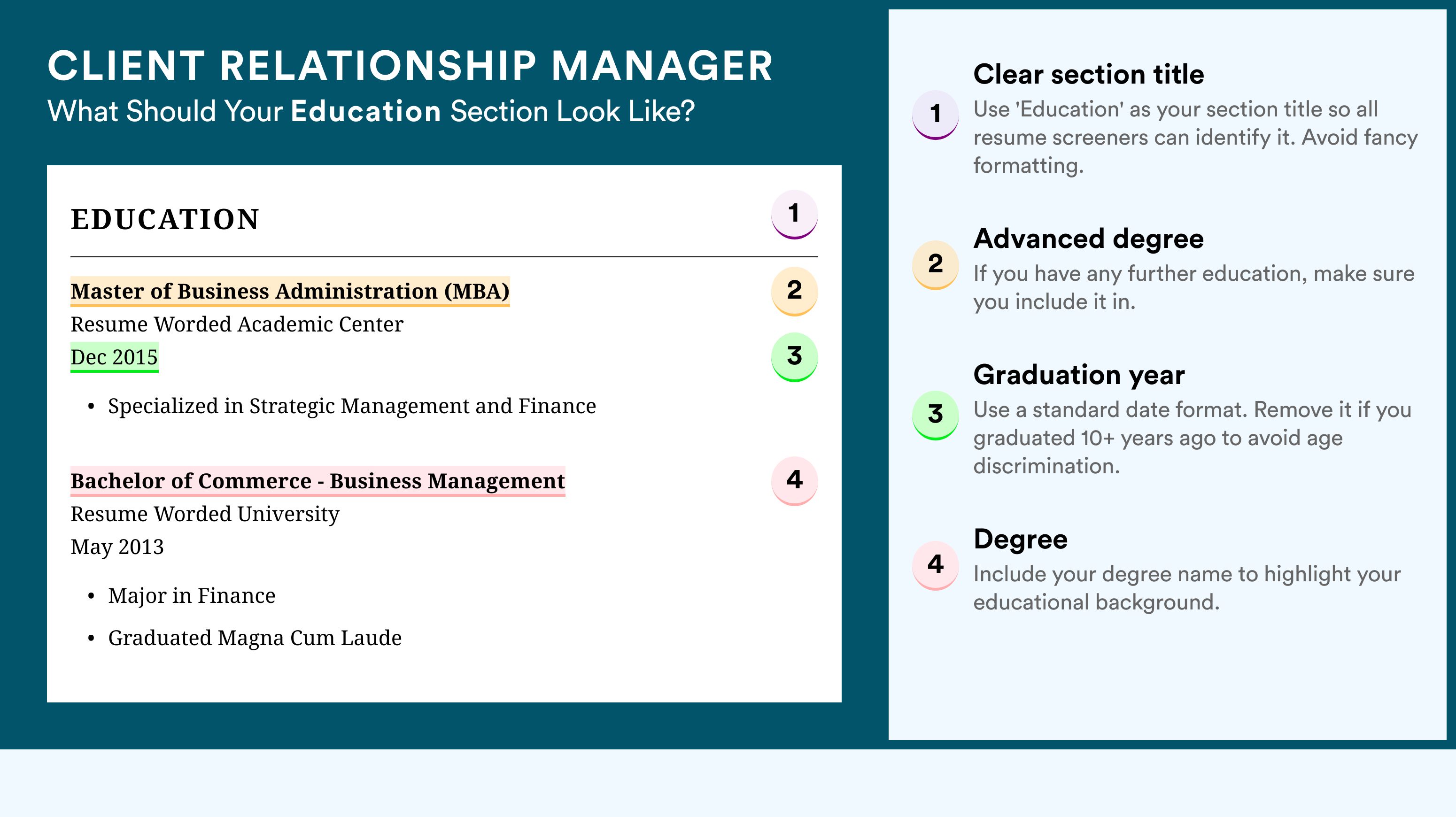The image size is (1456, 817).
Task: Click highlighted Master of Business Administration (MBA) text
Action: (290, 292)
